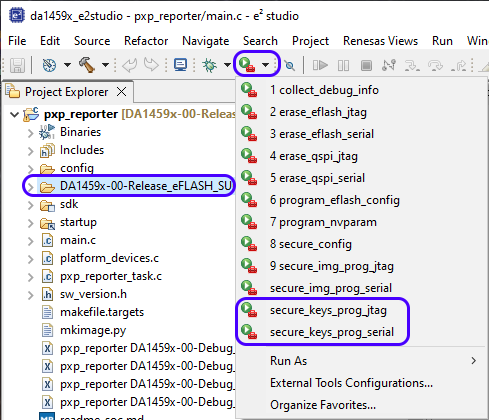The width and height of the screenshot is (489, 420).
Task: Click the Save toolbar icon
Action: 17,65
